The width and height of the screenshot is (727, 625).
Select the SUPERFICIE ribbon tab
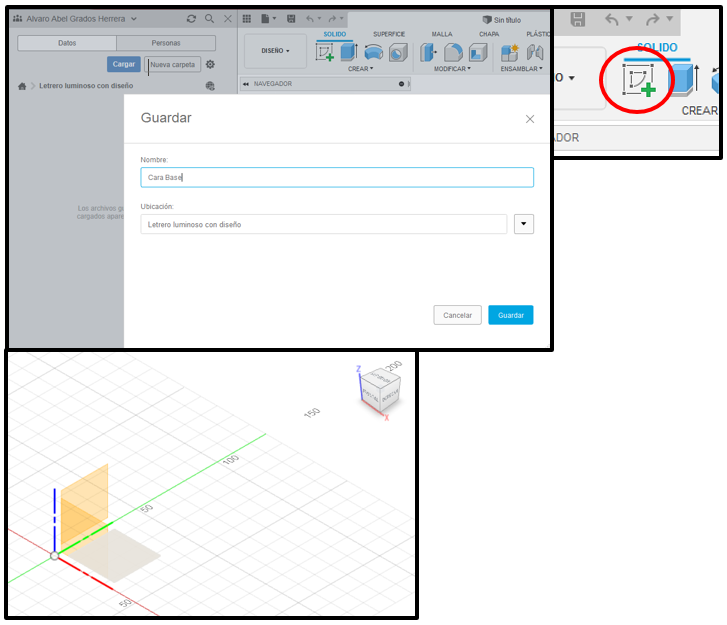coord(389,34)
